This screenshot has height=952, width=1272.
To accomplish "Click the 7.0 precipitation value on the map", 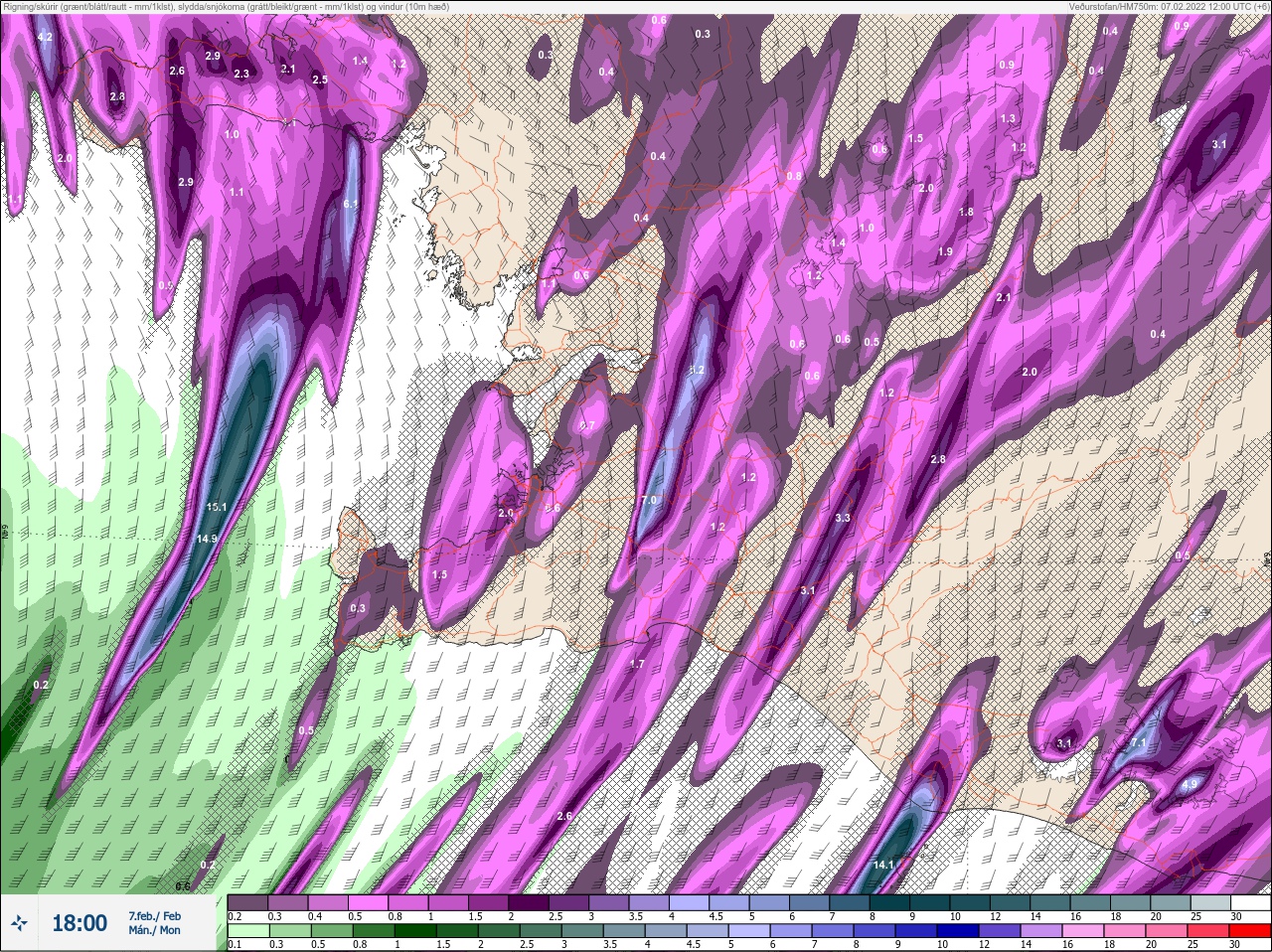I will click(649, 500).
